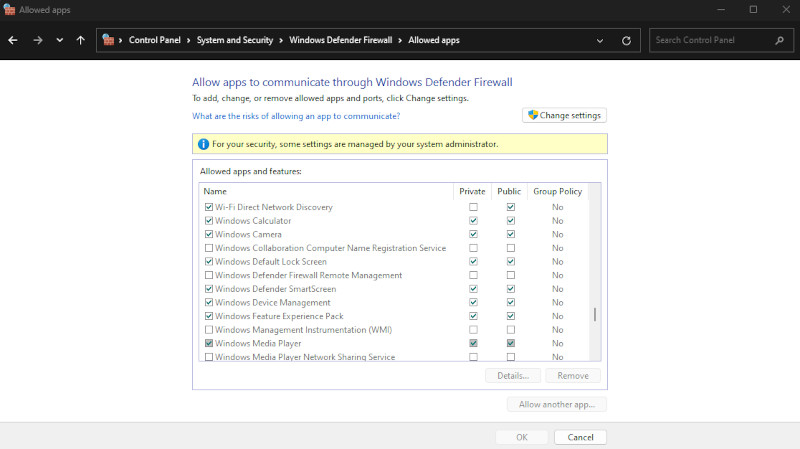Toggle Windows Defender SmartScreen Private checkbox
Image resolution: width=800 pixels, height=449 pixels.
(x=473, y=289)
